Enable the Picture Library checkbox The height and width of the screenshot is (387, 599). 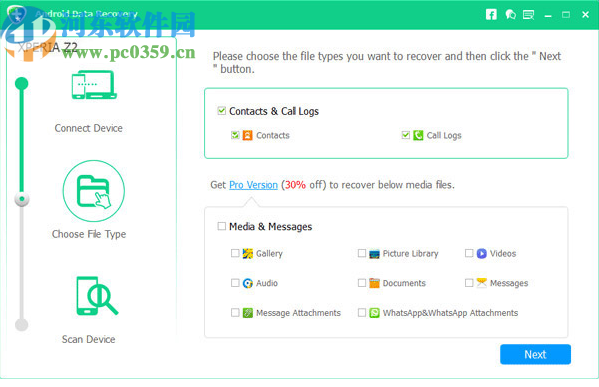[362, 253]
